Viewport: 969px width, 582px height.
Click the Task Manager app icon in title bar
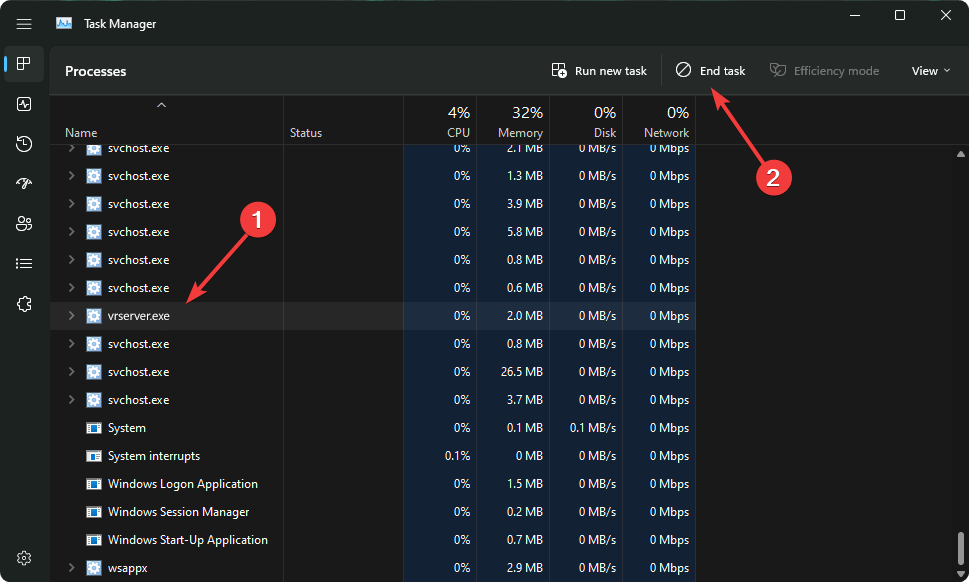pos(64,23)
